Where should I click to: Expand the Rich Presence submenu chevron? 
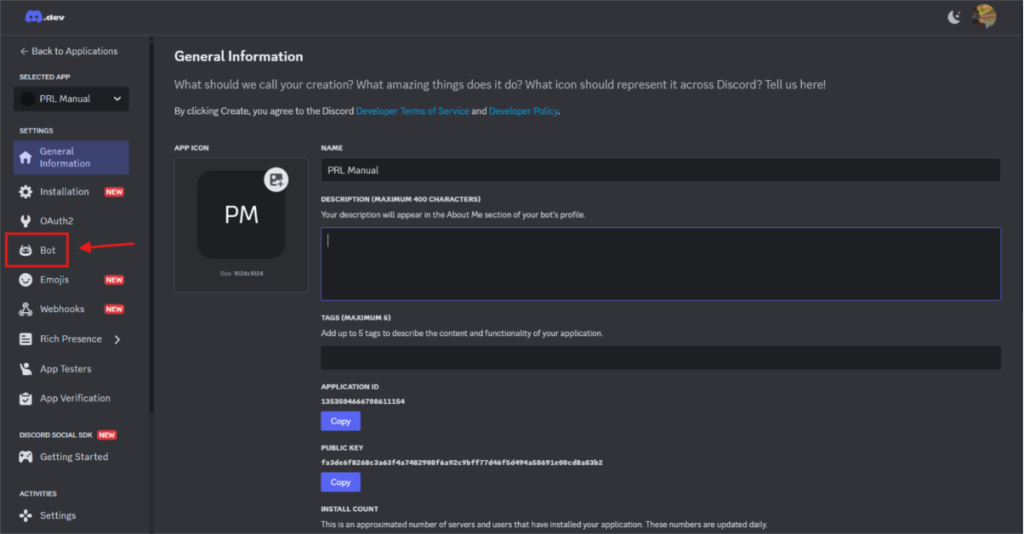click(118, 339)
